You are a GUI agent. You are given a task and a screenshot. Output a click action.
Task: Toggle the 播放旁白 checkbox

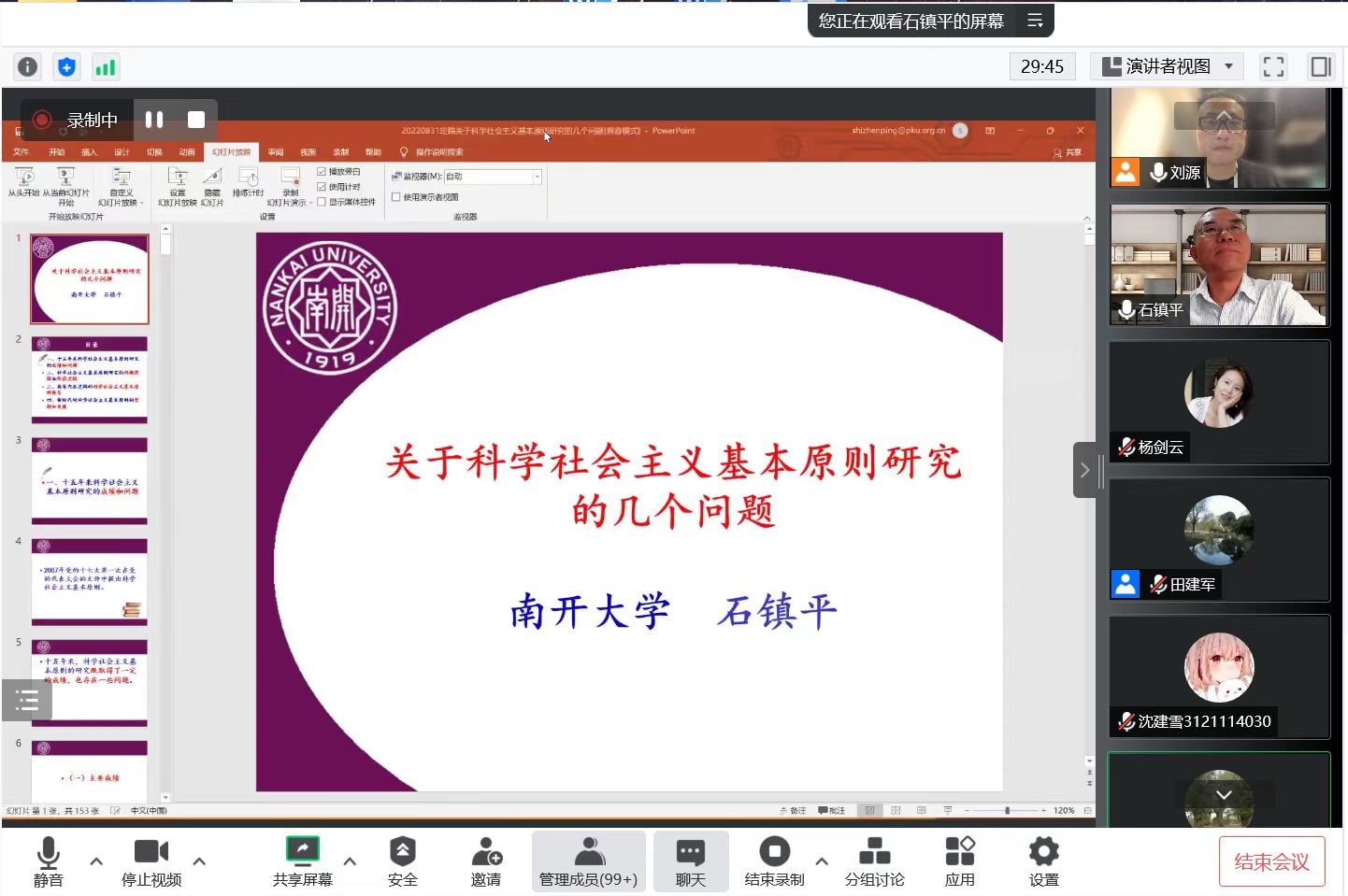coord(322,172)
